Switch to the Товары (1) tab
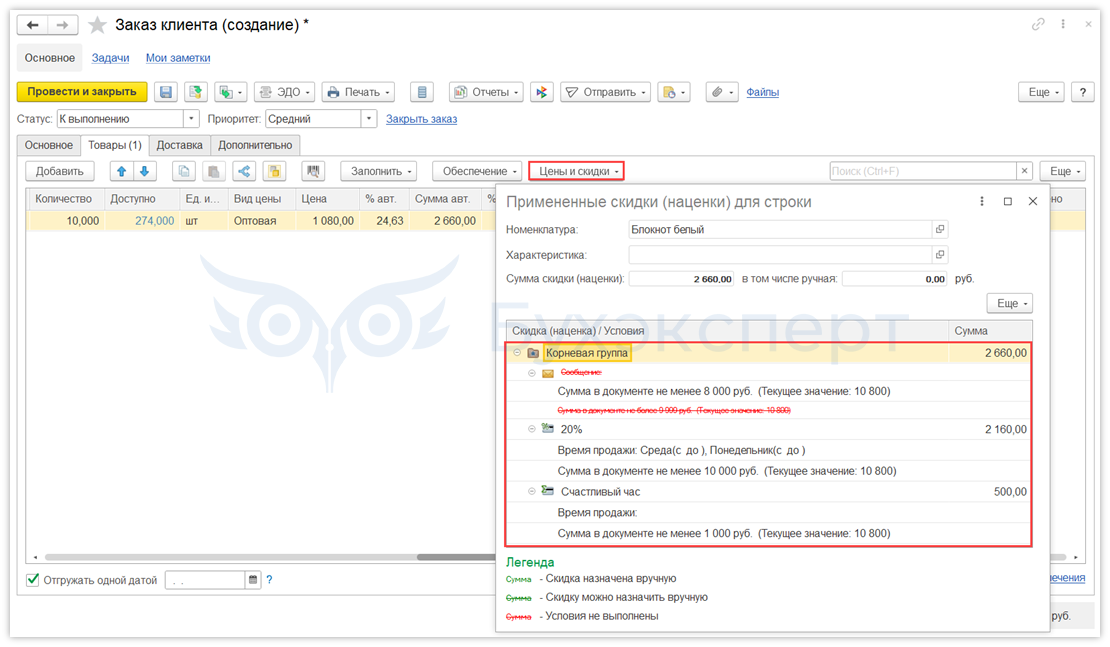The width and height of the screenshot is (1110, 647). click(x=115, y=145)
